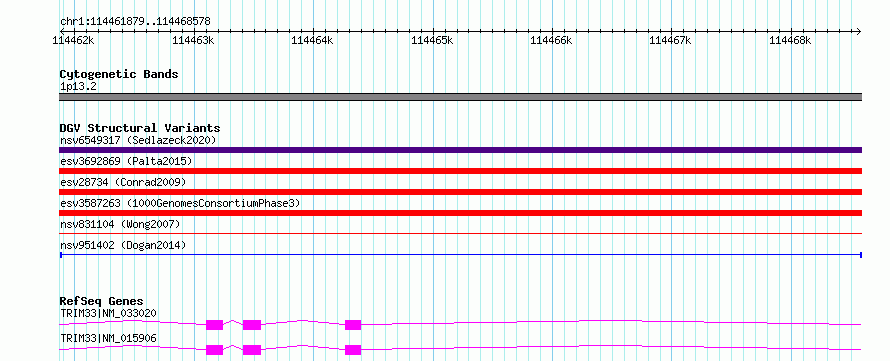Viewport: 890px width, 361px height.
Task: Open the esv3587263 (1000GenomesConsortiumPhase3) label
Action: 180,203
